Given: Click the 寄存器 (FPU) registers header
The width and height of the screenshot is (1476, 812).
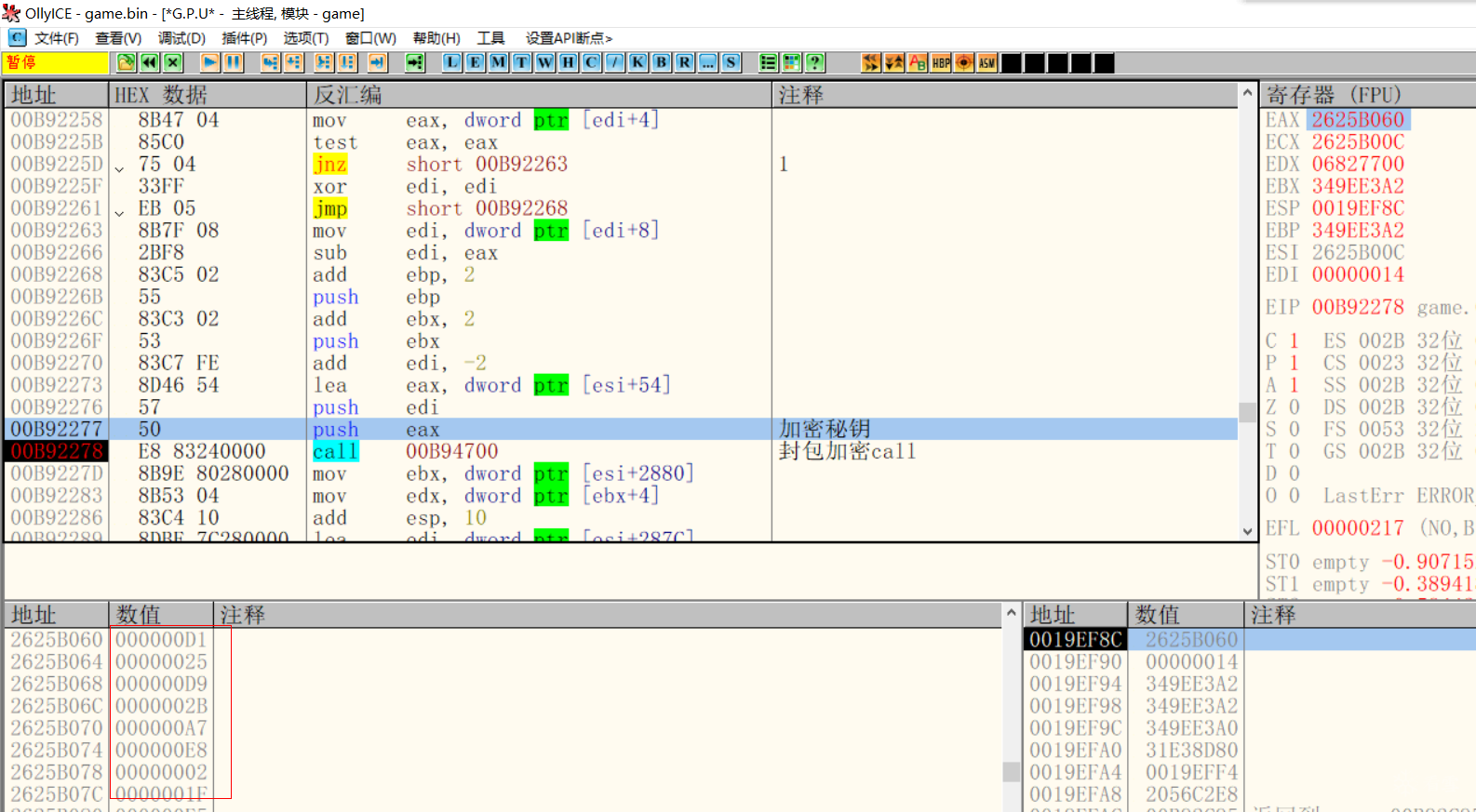Looking at the screenshot, I should click(x=1367, y=95).
